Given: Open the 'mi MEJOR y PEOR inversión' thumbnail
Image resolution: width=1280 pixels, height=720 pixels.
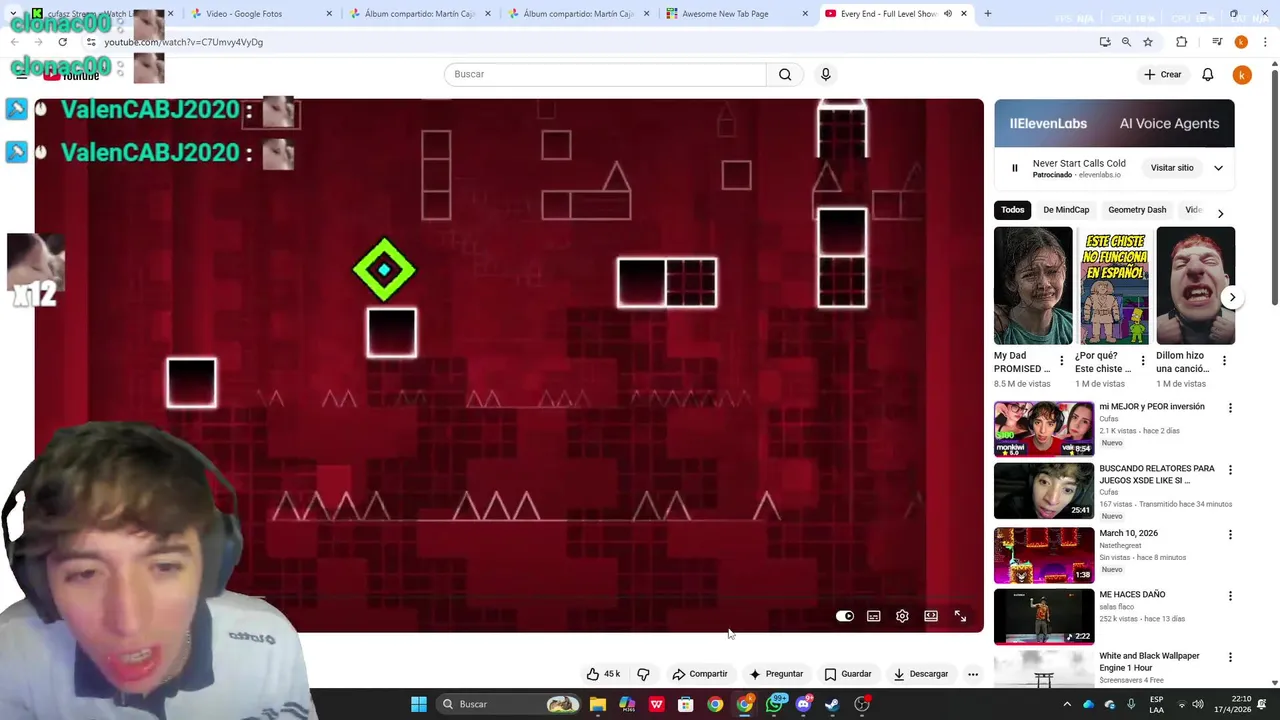Looking at the screenshot, I should (x=1044, y=429).
